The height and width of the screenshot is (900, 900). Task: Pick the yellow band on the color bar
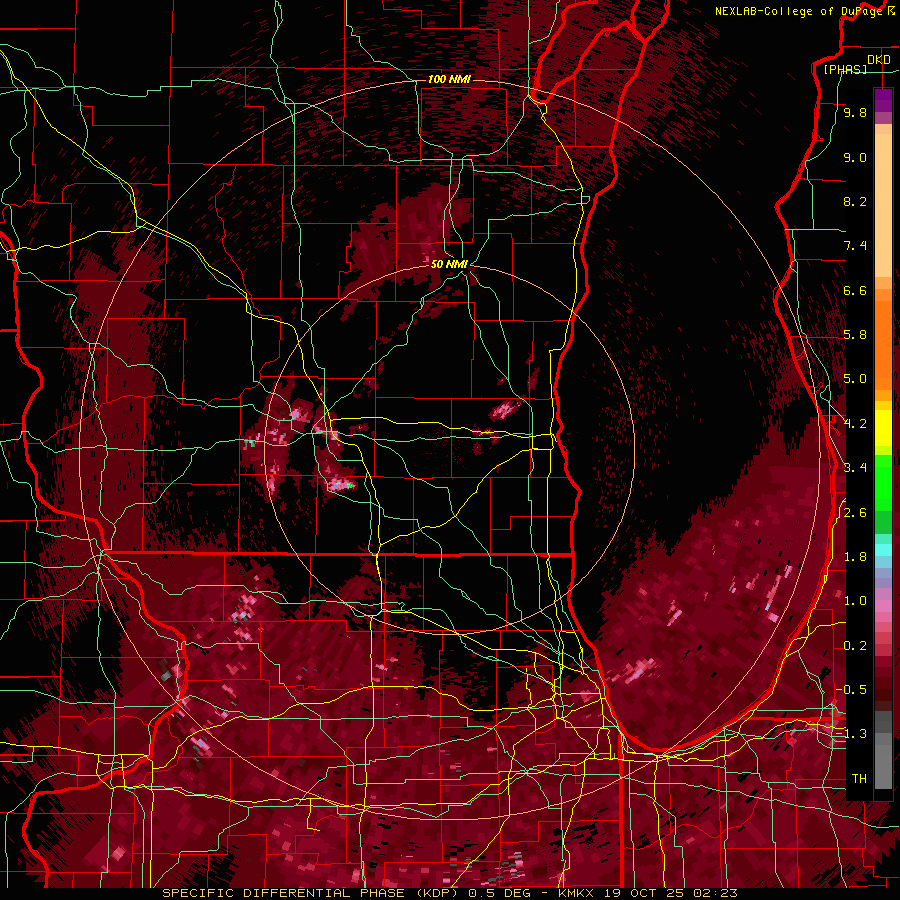(883, 428)
